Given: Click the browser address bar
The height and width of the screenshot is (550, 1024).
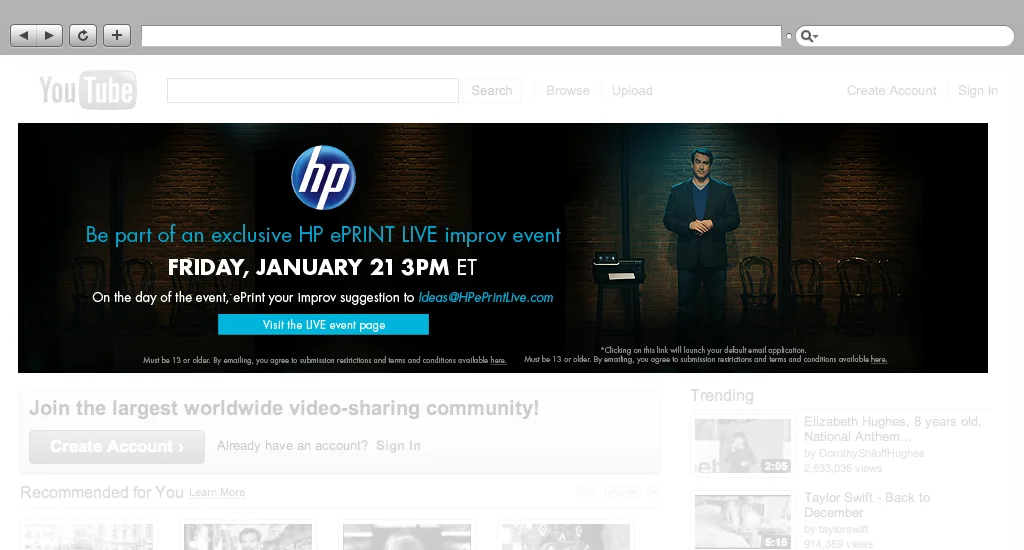Looking at the screenshot, I should (x=461, y=36).
